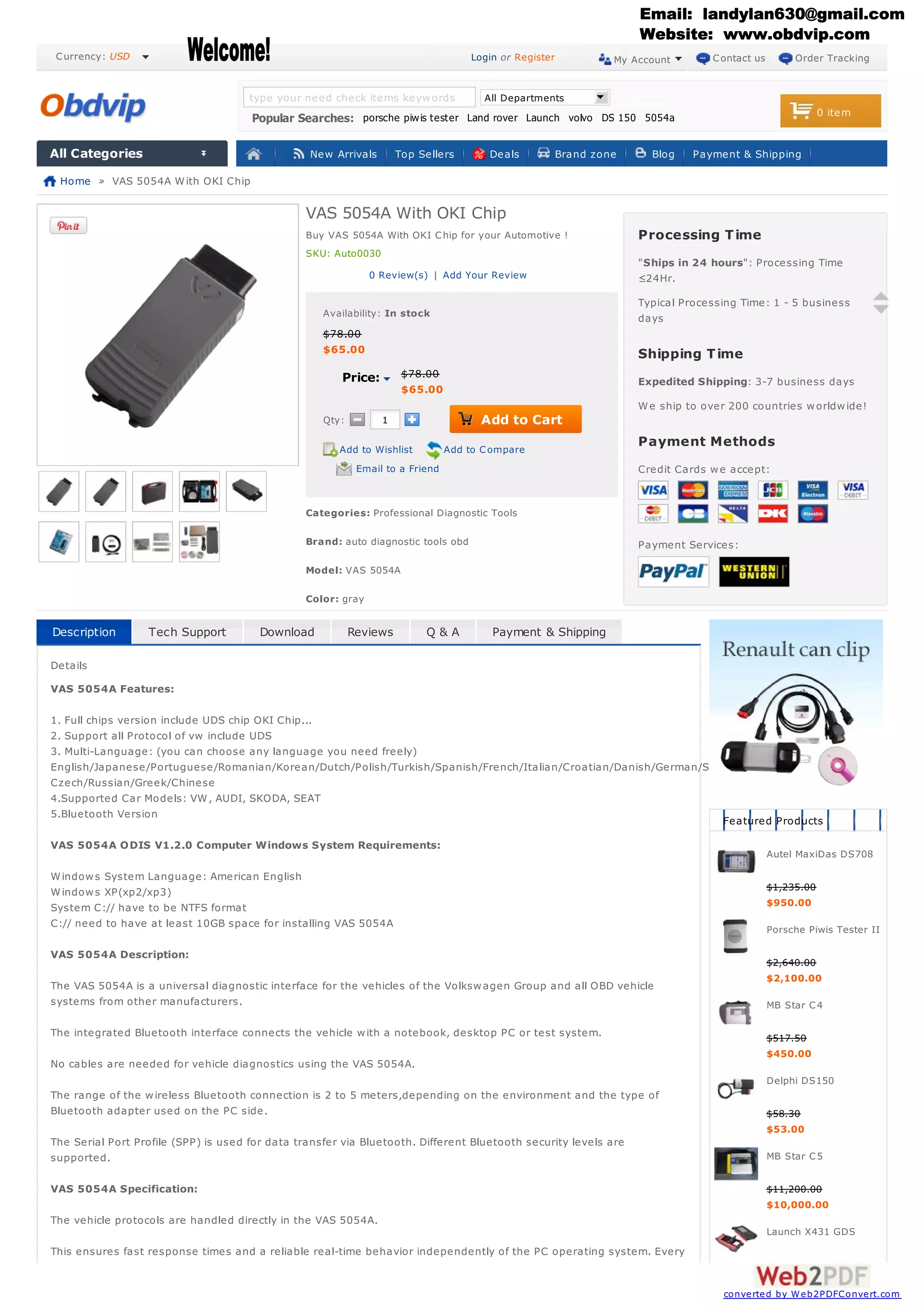The height and width of the screenshot is (1308, 924).
Task: Switch to the Tech Support tab
Action: [x=187, y=632]
